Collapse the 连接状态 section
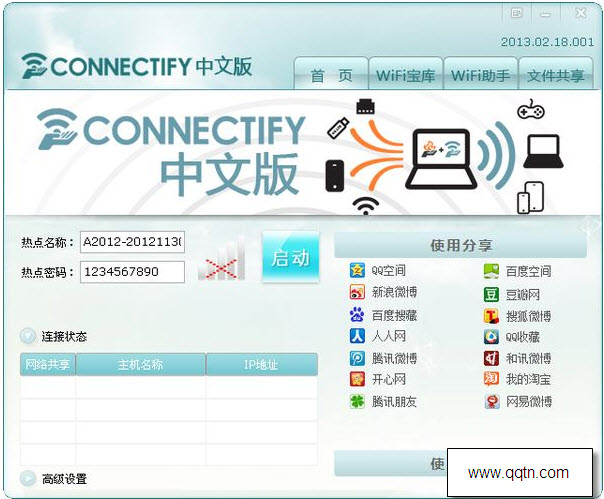Screen dimensions: 604x499 27,336
